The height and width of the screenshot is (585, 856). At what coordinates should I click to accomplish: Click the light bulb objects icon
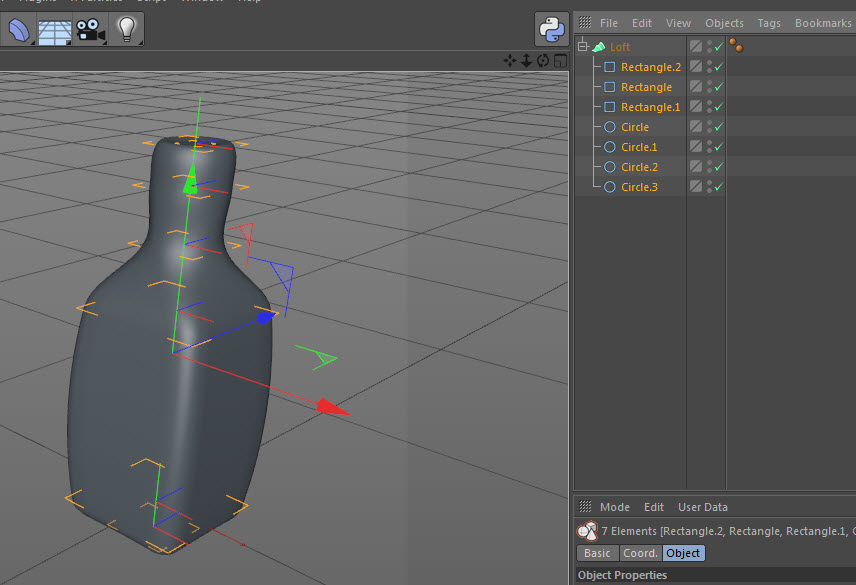tap(127, 30)
